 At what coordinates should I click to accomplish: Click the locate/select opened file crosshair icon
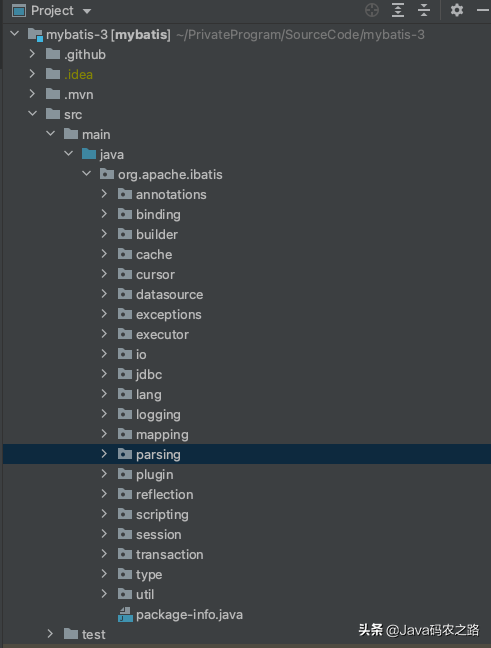[372, 10]
